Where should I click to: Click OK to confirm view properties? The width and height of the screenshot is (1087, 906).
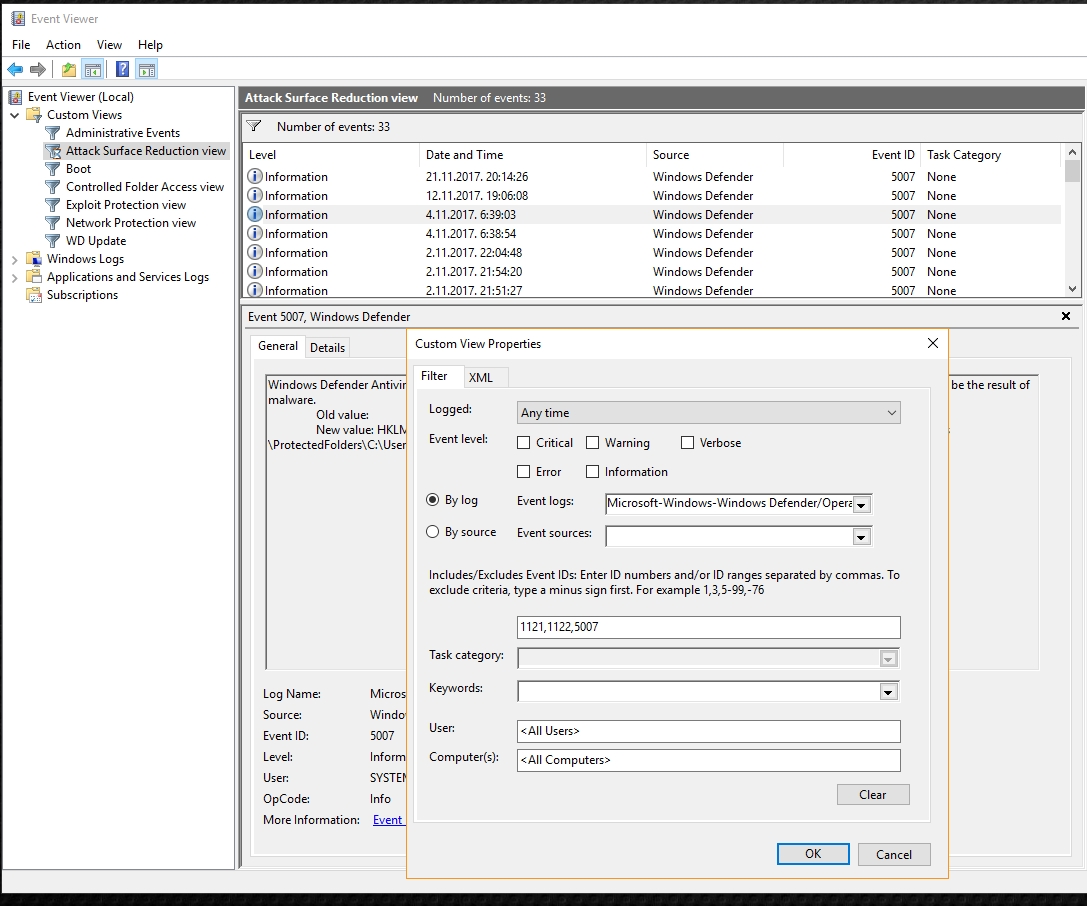click(x=813, y=854)
